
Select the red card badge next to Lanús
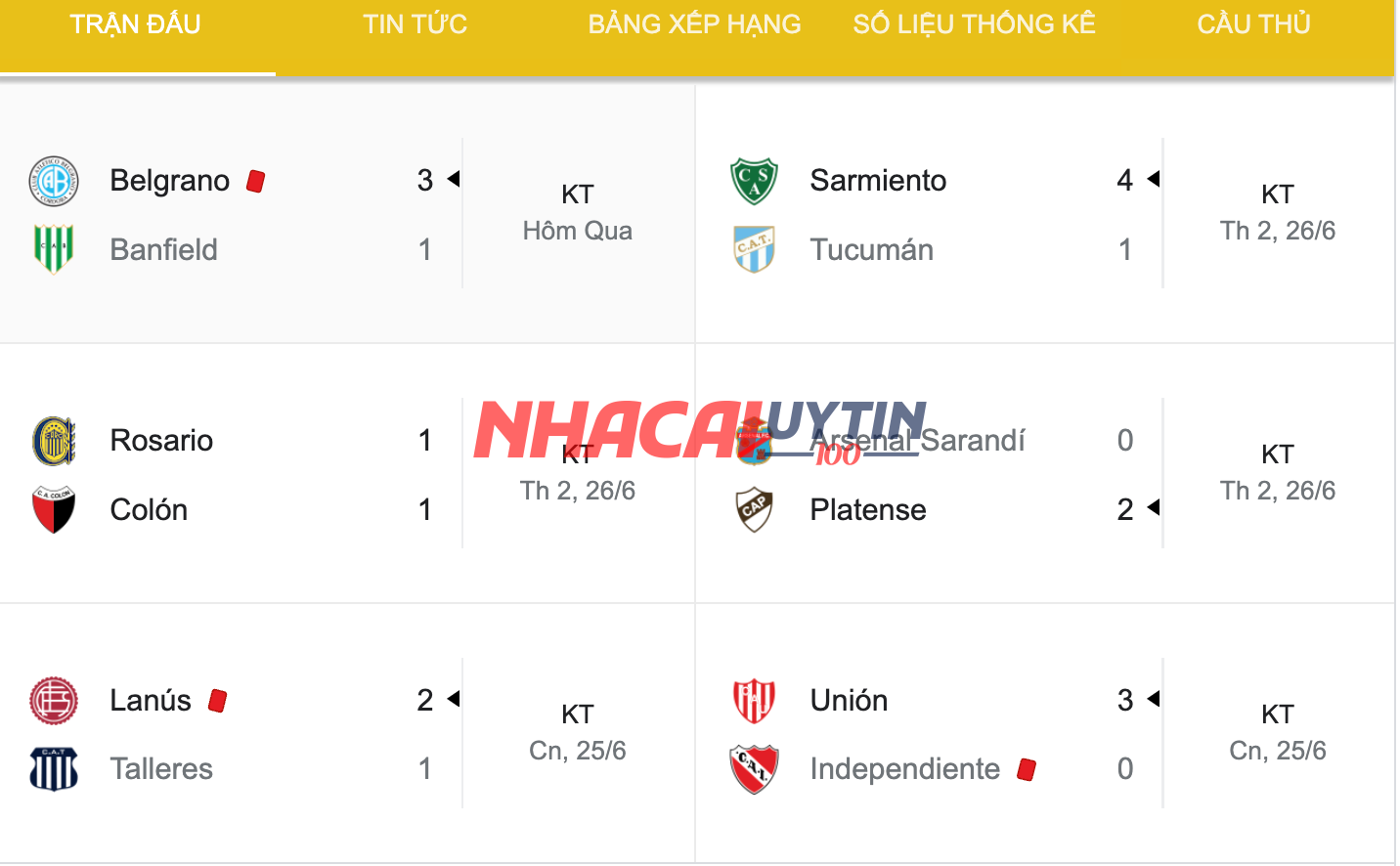click(217, 700)
